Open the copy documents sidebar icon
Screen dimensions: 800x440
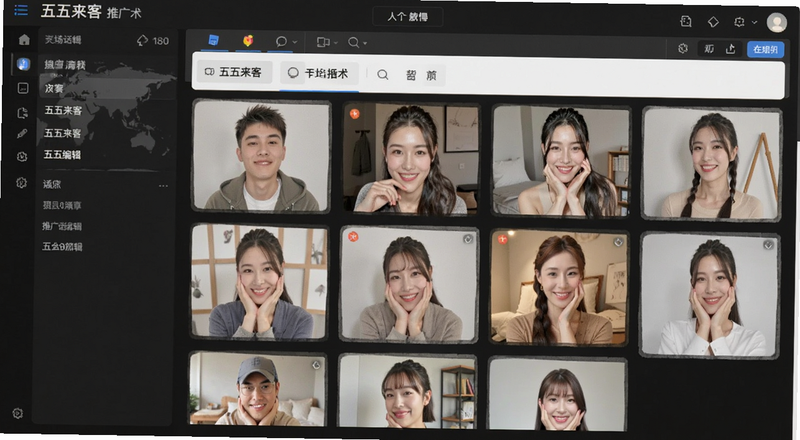[x=22, y=113]
